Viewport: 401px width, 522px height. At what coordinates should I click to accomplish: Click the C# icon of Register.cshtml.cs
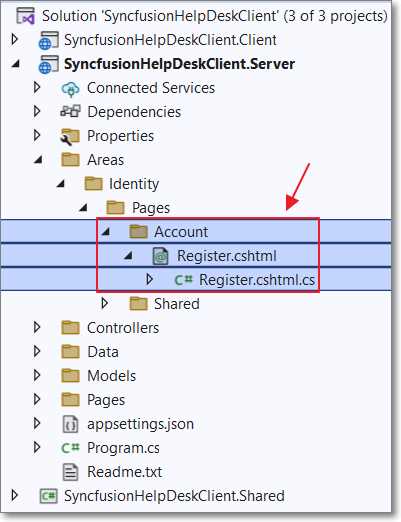183,279
